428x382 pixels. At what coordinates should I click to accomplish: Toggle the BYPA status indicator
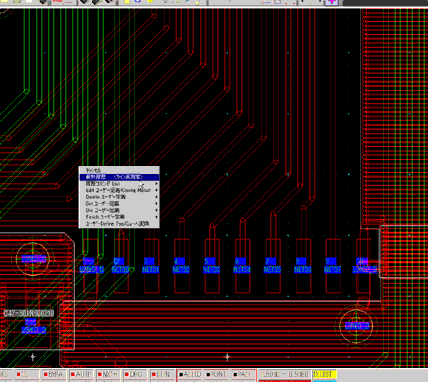click(x=53, y=374)
